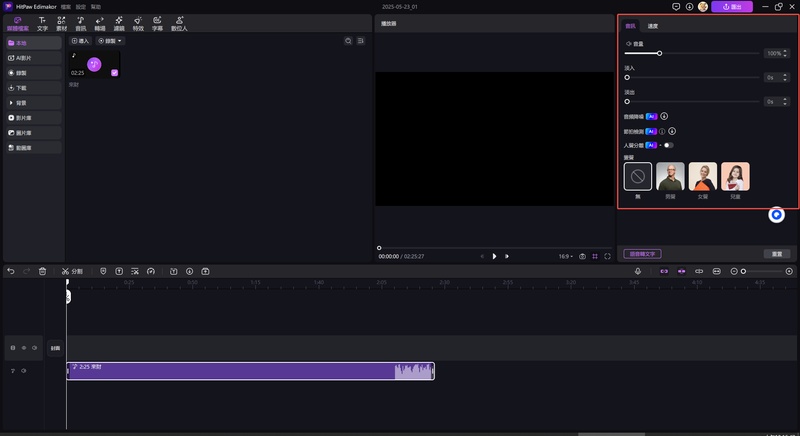Untick the checkbox on the audio thumbnail
This screenshot has height=436, width=800.
pos(114,73)
